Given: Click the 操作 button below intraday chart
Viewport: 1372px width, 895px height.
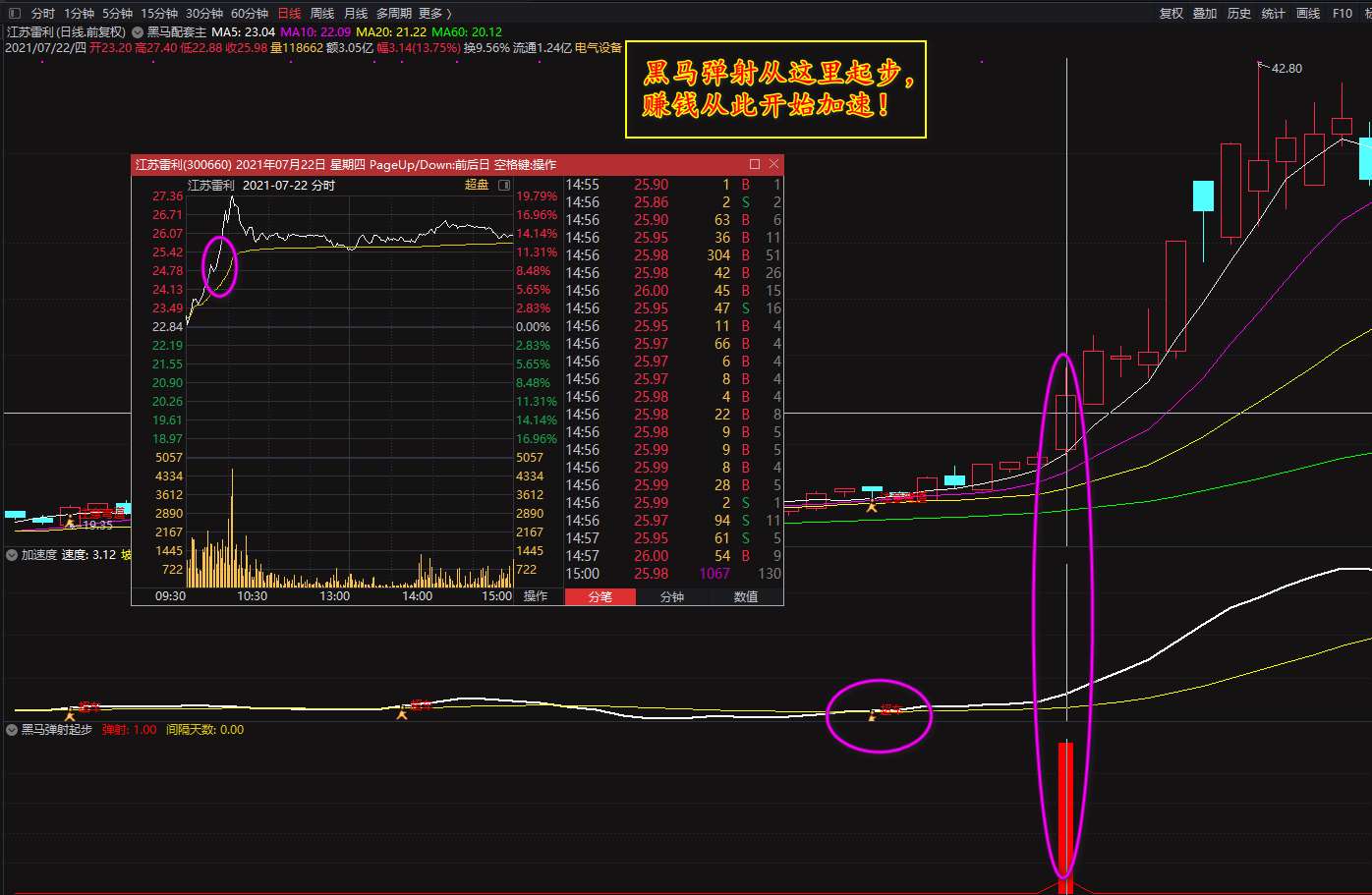Looking at the screenshot, I should (536, 596).
